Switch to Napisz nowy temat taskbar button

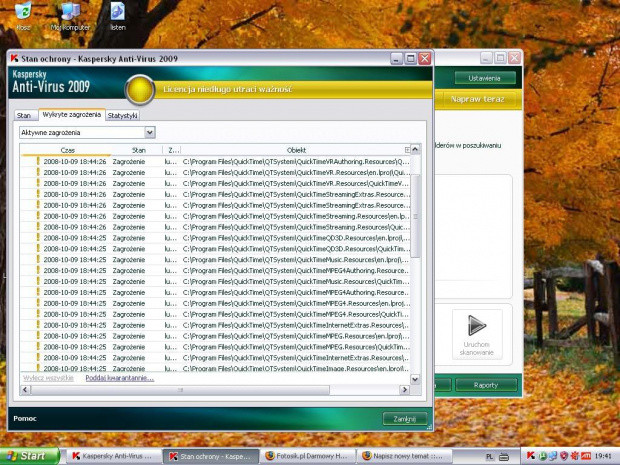click(403, 456)
